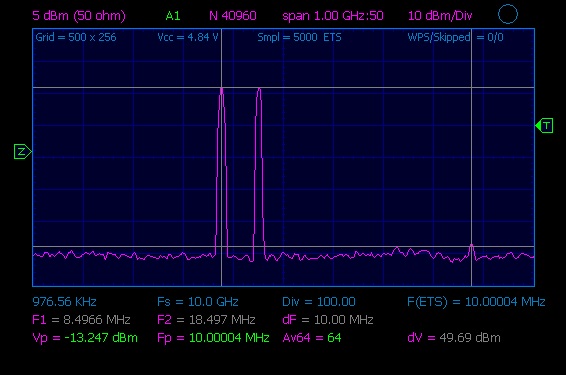Click the 'Vcc = 4.84 V' readout
This screenshot has width=566, height=375.
pos(188,37)
